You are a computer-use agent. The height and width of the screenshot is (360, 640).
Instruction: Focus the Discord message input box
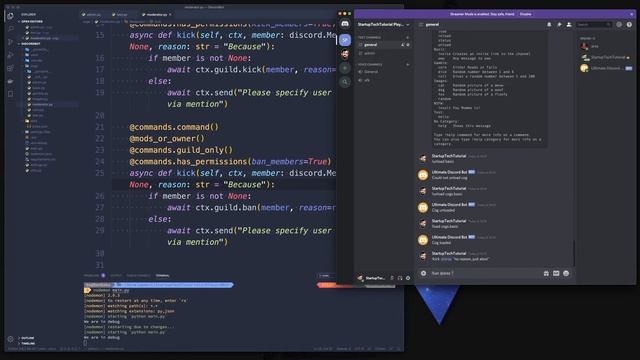coord(486,273)
